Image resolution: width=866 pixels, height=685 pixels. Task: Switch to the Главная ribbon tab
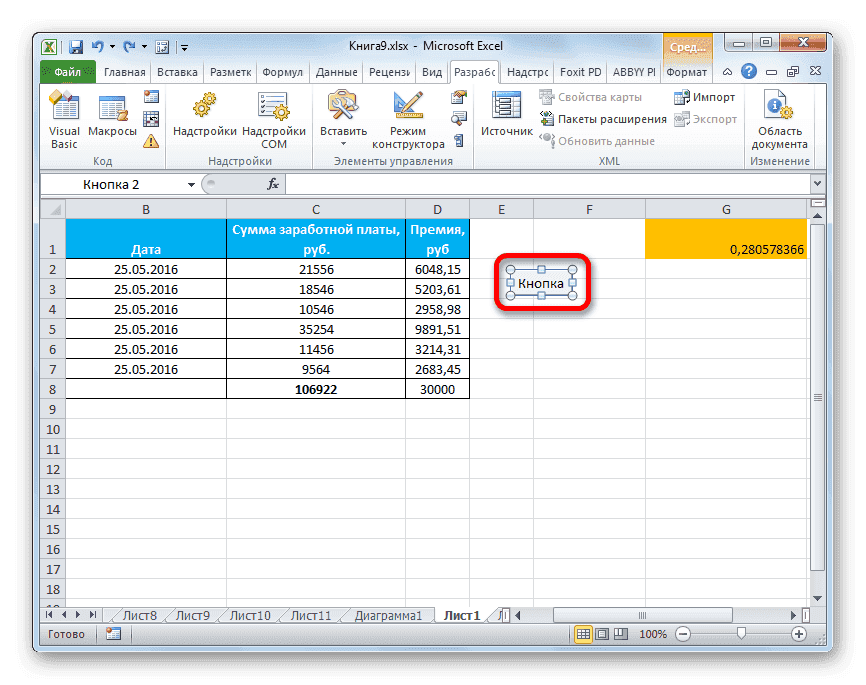click(123, 71)
